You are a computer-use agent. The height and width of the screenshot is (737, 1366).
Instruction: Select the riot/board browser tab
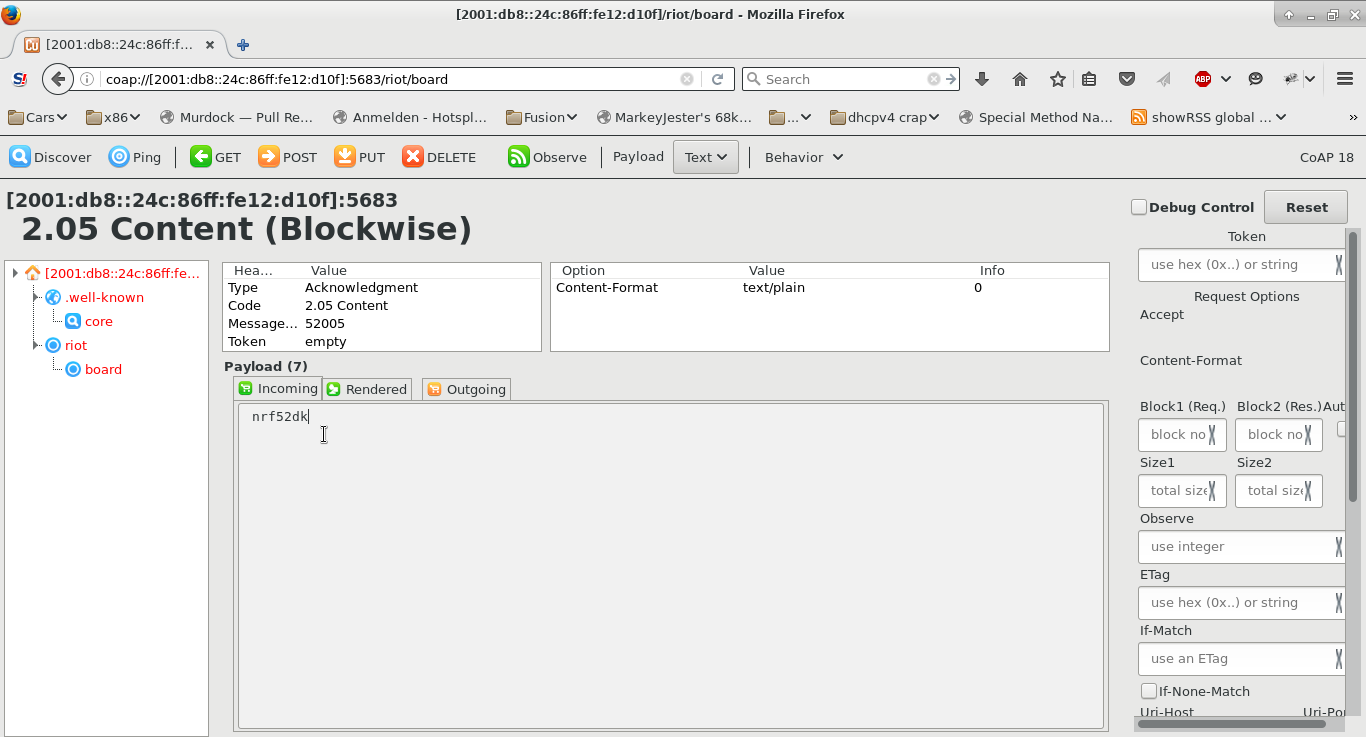120,45
